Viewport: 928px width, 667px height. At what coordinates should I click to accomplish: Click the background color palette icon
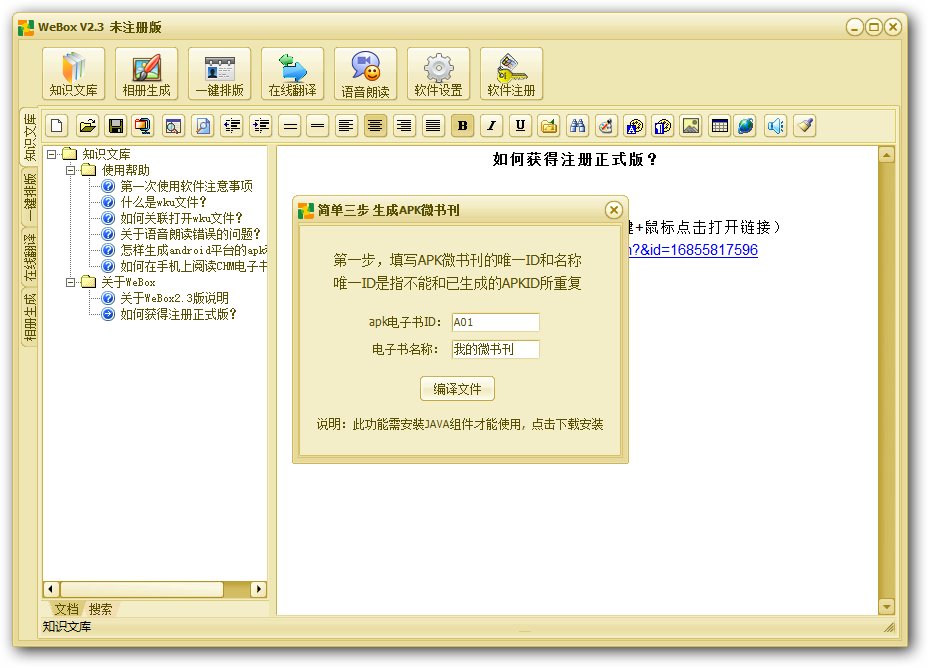coord(663,125)
